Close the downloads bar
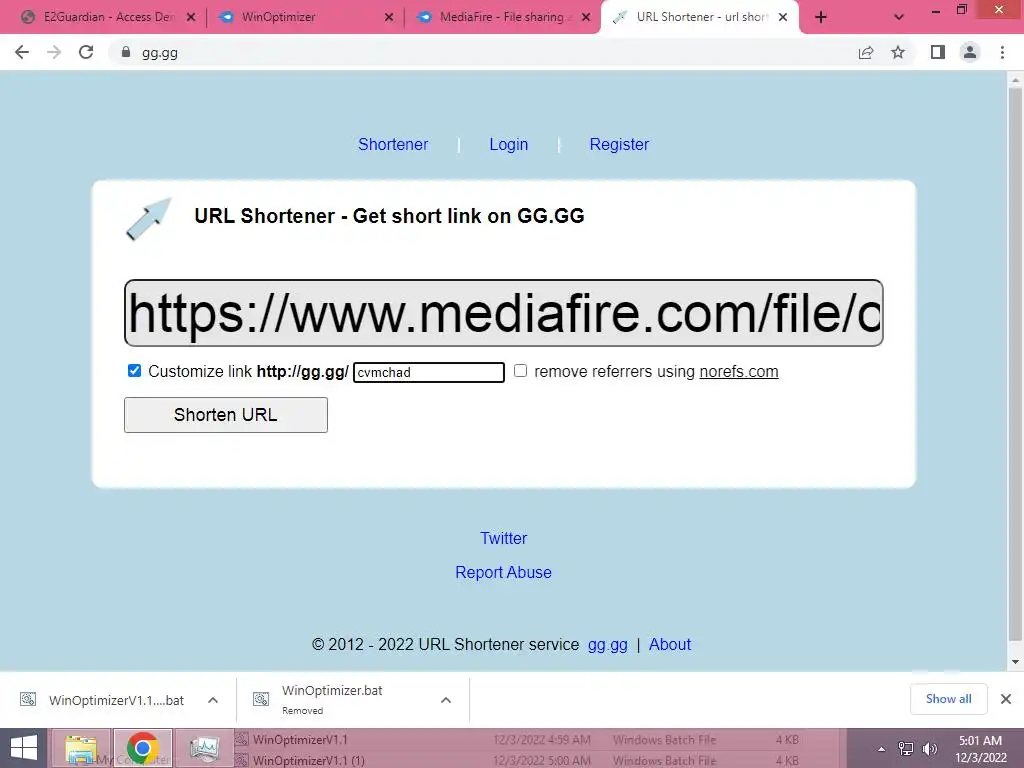This screenshot has height=768, width=1024. 1006,699
